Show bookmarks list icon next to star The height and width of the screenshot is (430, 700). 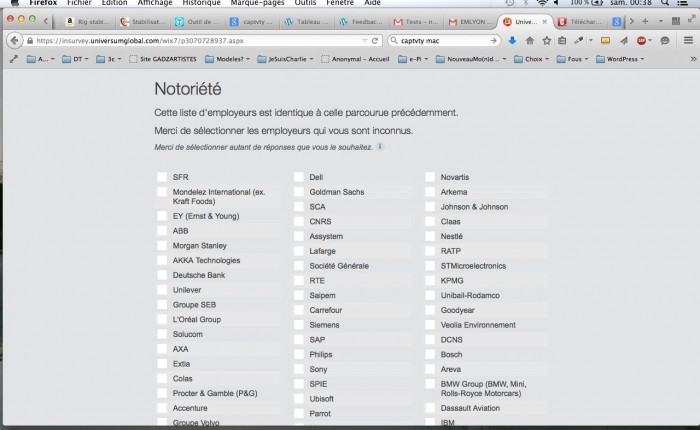562,41
